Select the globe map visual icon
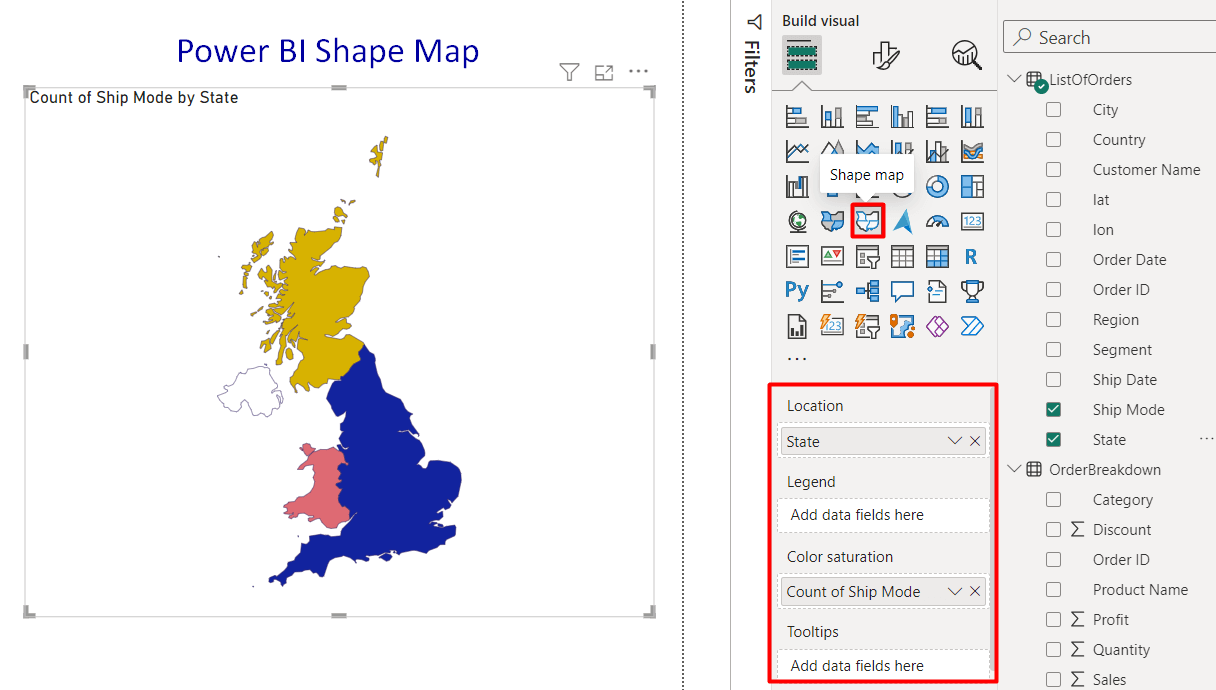Screen dimensions: 1216x690 coord(796,220)
